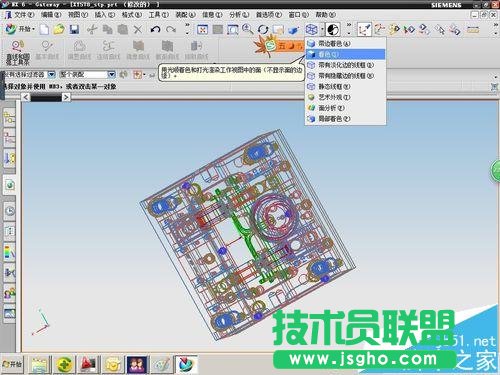
Task: Click the Undo arrow icon
Action: click(155, 30)
